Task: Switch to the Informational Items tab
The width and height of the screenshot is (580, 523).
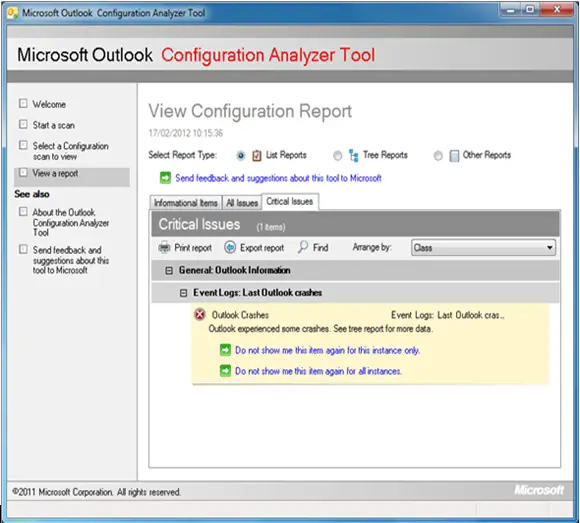Action: point(186,203)
